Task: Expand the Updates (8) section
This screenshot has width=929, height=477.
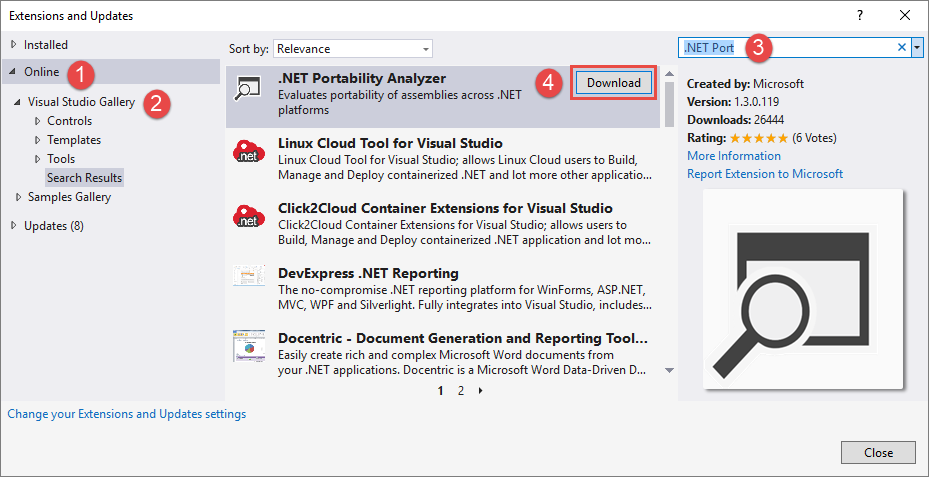Action: click(14, 226)
